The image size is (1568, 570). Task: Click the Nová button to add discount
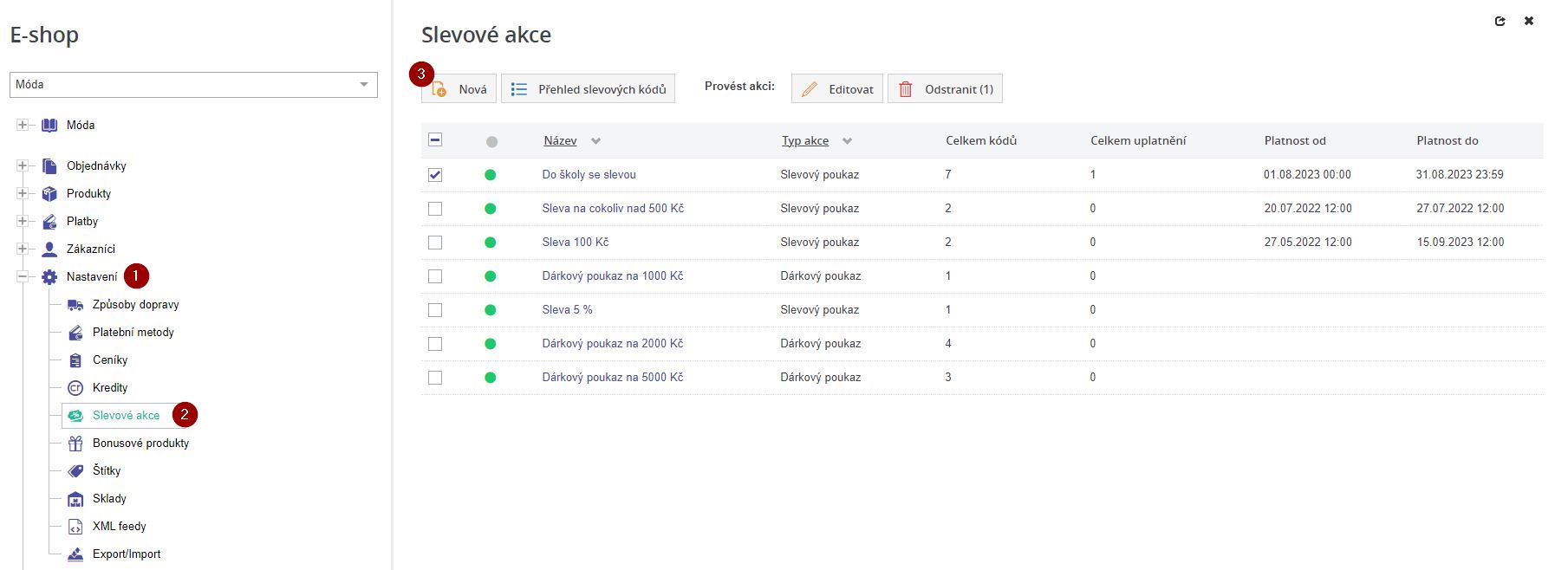pos(459,89)
